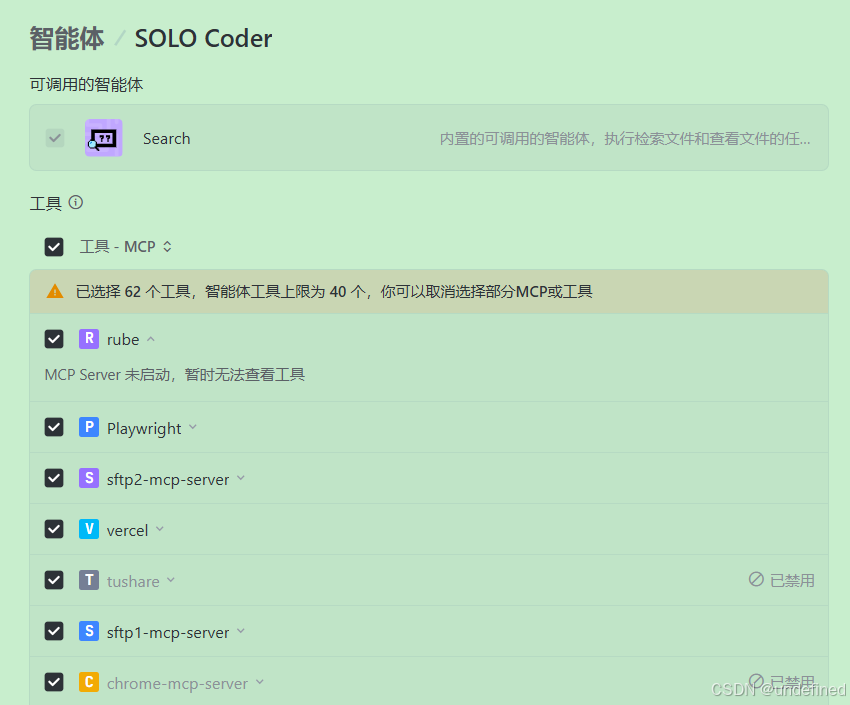
Task: Go back to 智能体 breadcrumb
Action: (x=67, y=38)
